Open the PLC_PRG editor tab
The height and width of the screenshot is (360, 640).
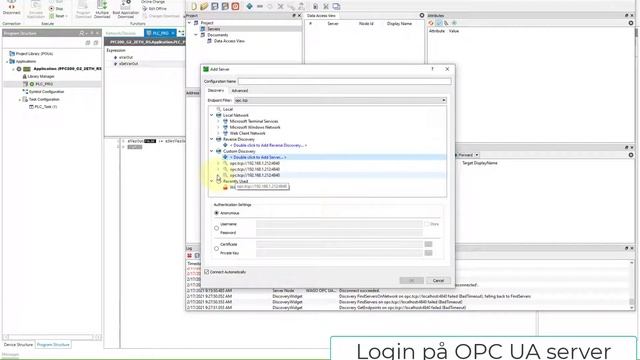tap(160, 33)
